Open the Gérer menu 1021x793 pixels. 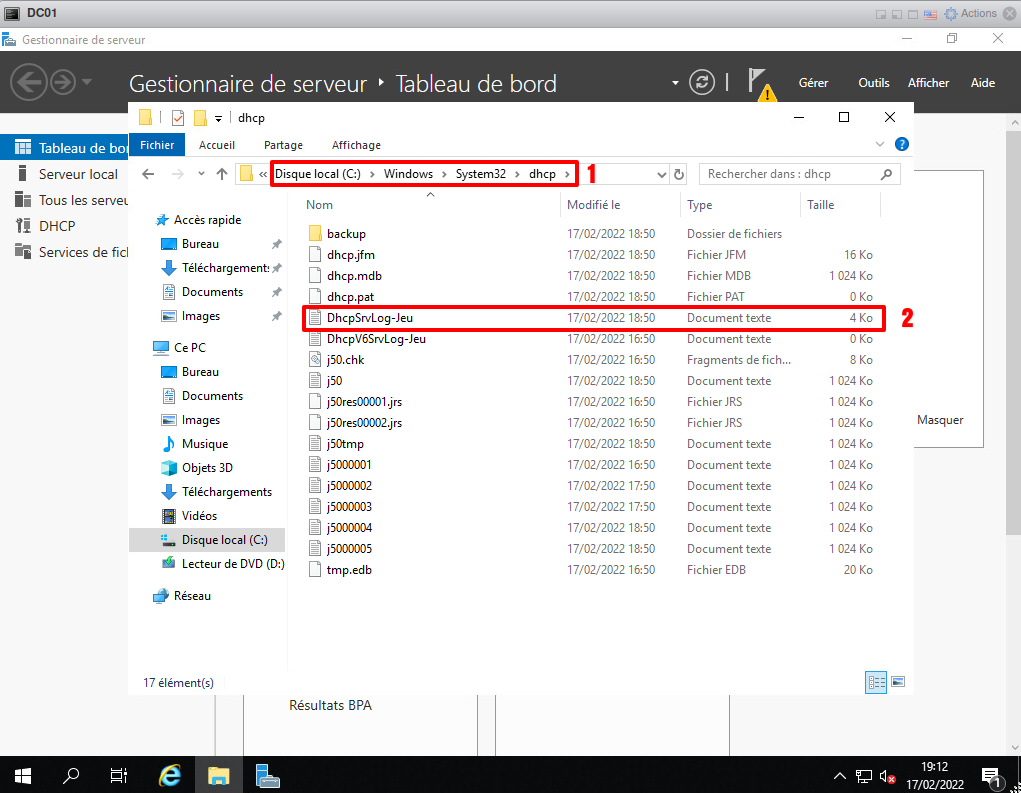813,83
